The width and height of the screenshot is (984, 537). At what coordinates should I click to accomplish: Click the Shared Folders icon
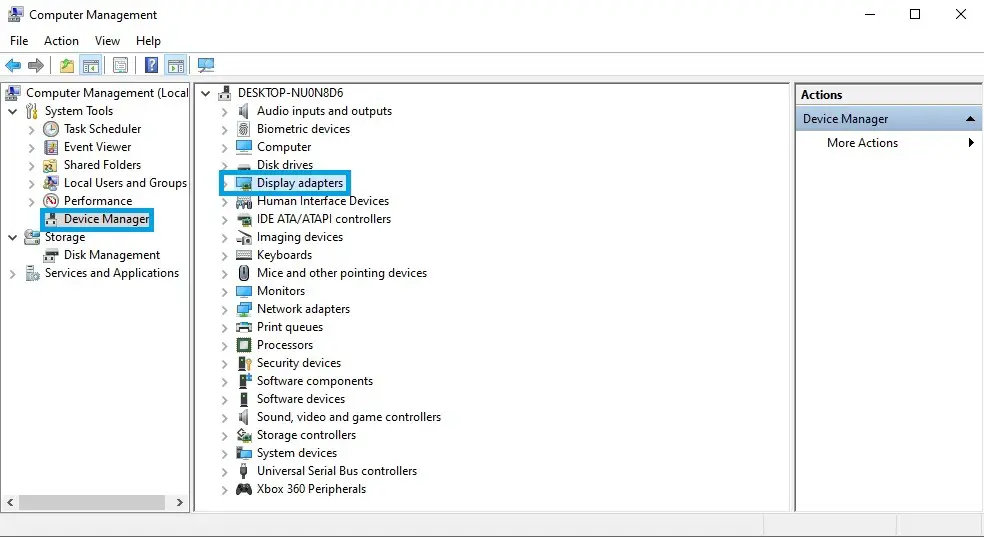[51, 165]
